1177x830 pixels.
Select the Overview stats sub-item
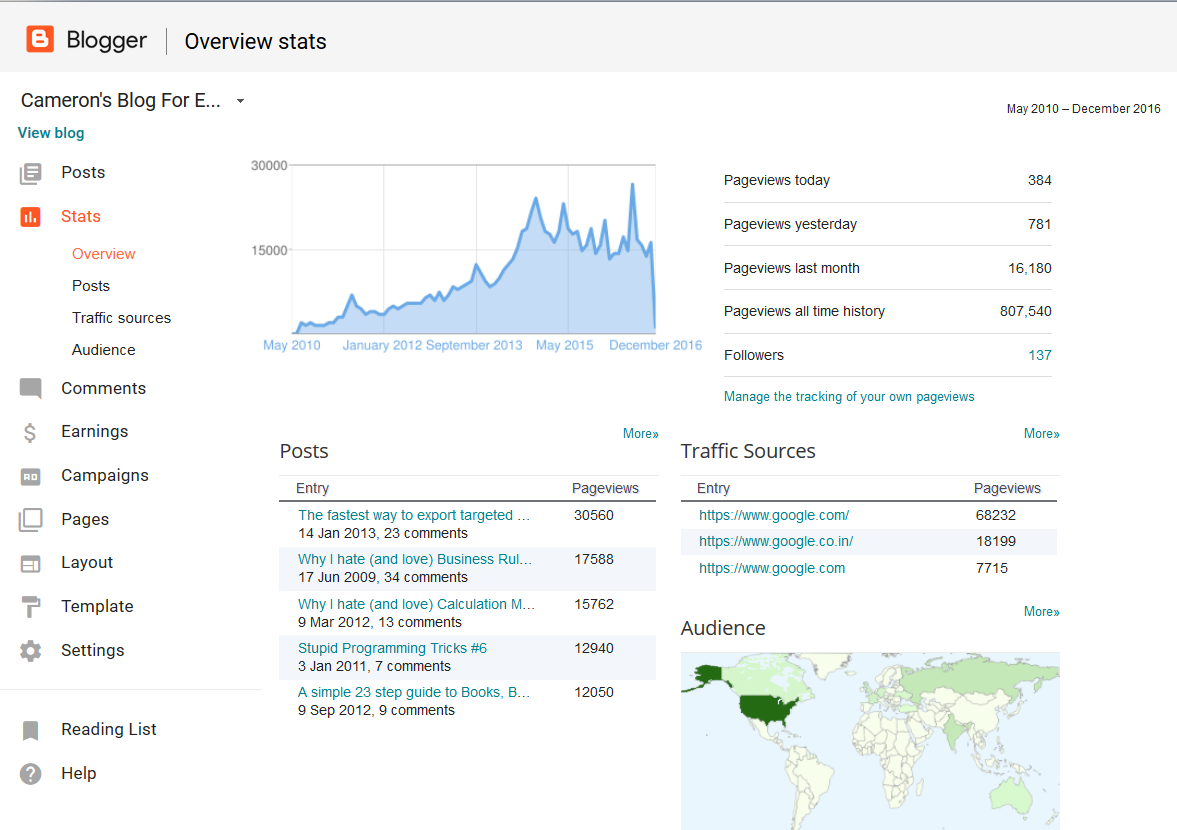(104, 254)
